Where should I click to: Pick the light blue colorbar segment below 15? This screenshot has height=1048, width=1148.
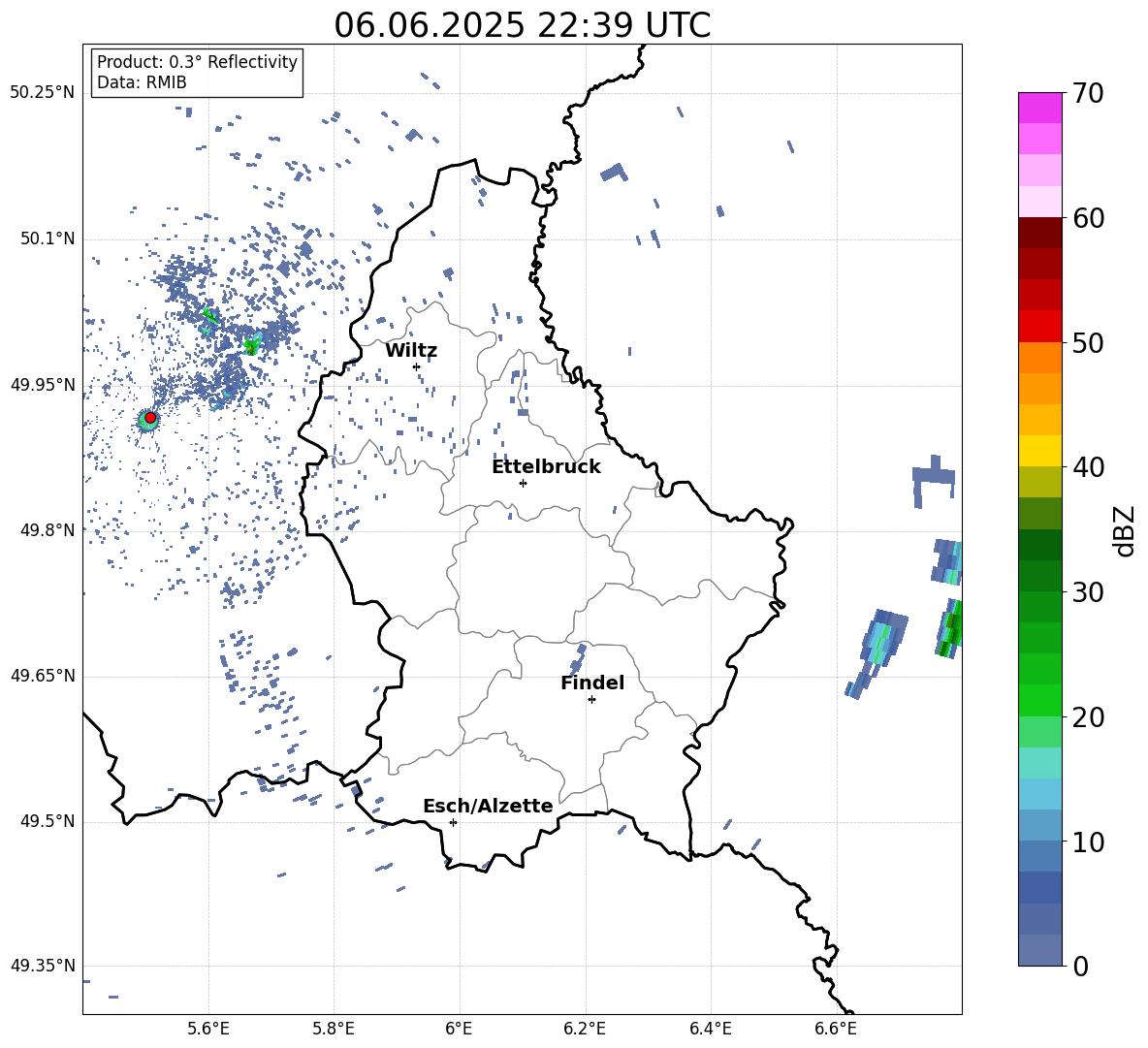1039,794
